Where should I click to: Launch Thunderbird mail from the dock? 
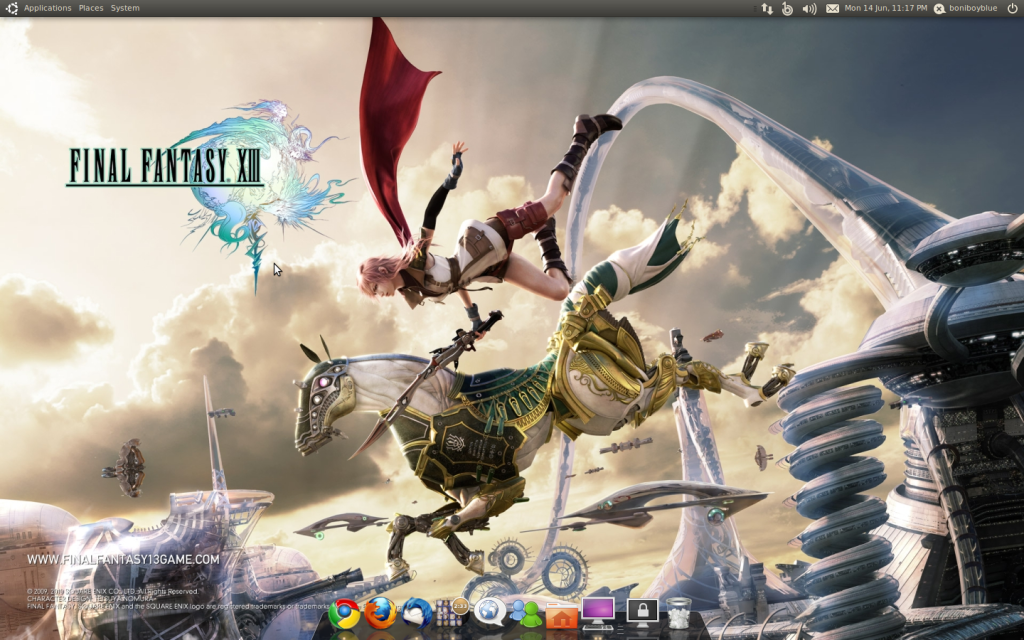tap(416, 614)
